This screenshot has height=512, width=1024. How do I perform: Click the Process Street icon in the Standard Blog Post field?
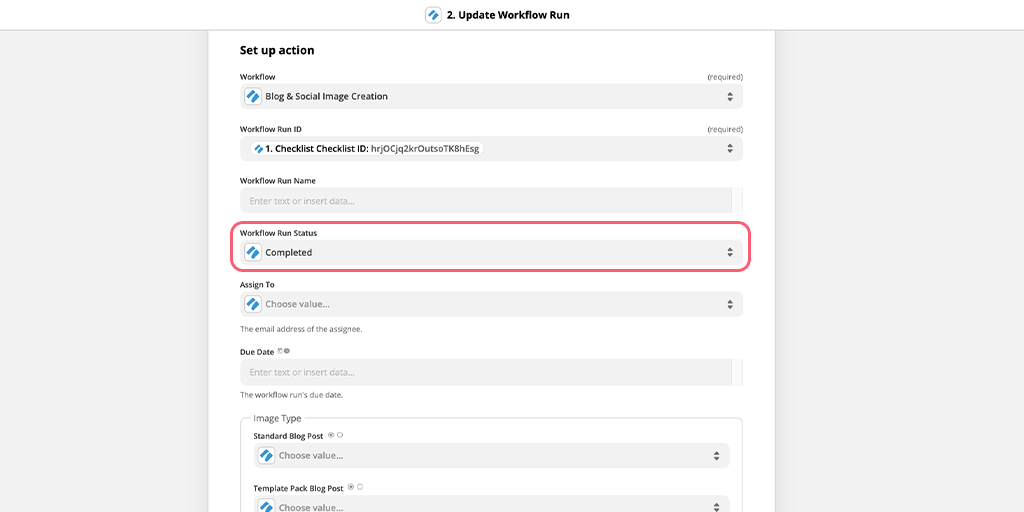(x=266, y=455)
